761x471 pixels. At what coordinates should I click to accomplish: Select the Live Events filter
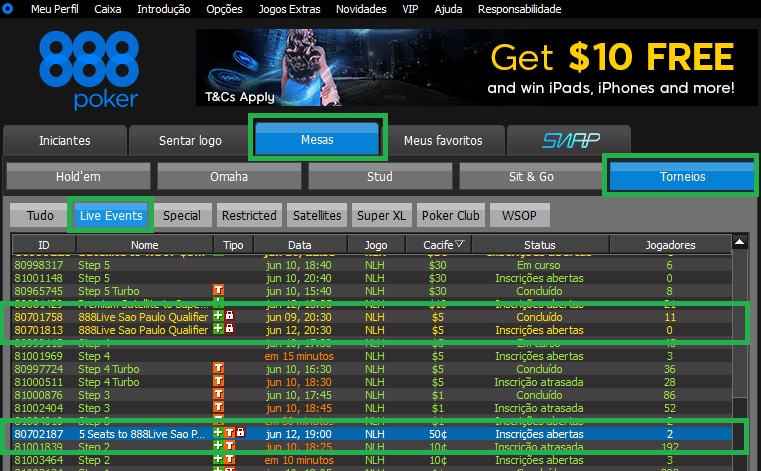point(111,215)
